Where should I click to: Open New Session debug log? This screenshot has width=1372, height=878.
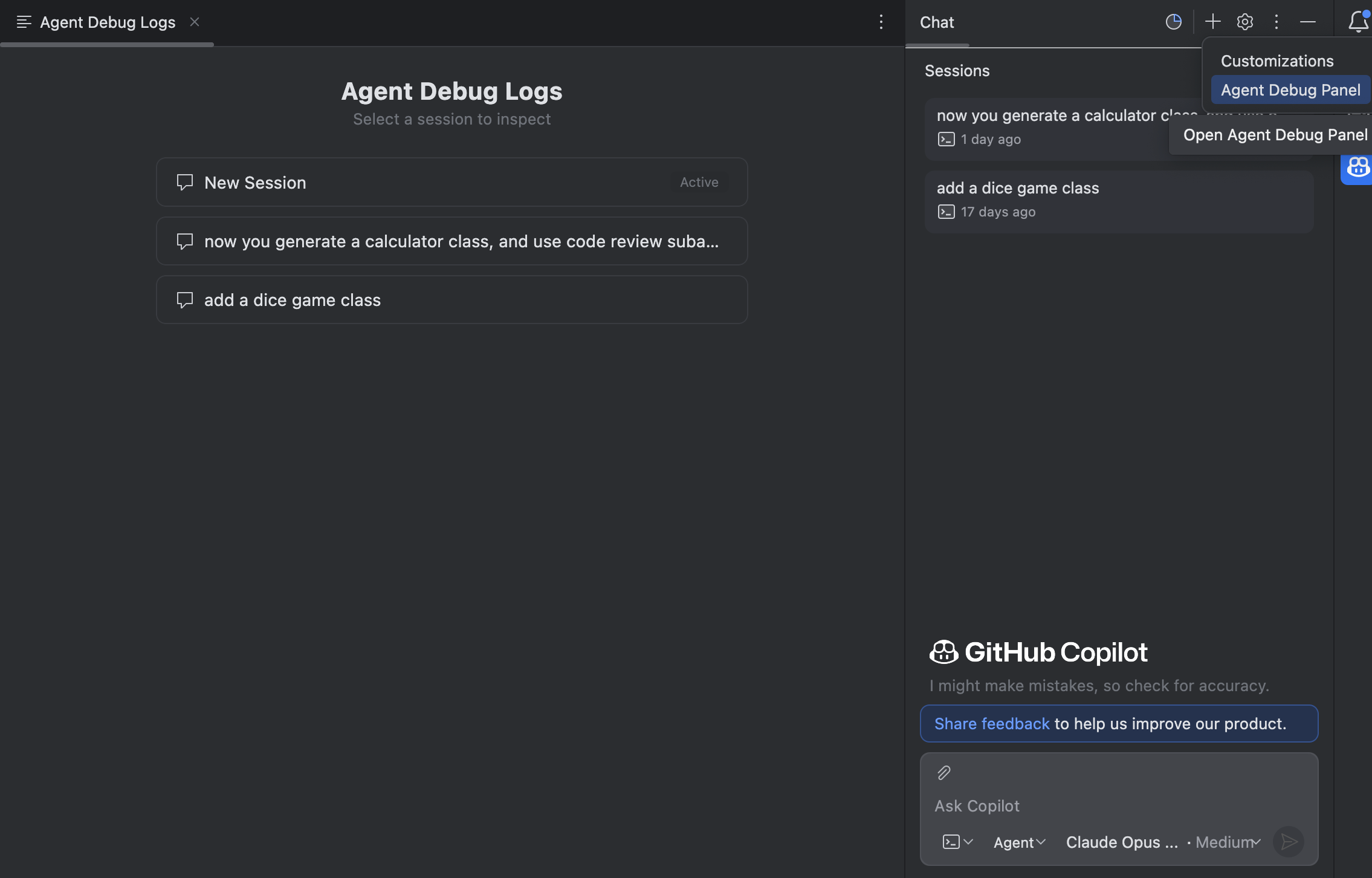[x=452, y=182]
